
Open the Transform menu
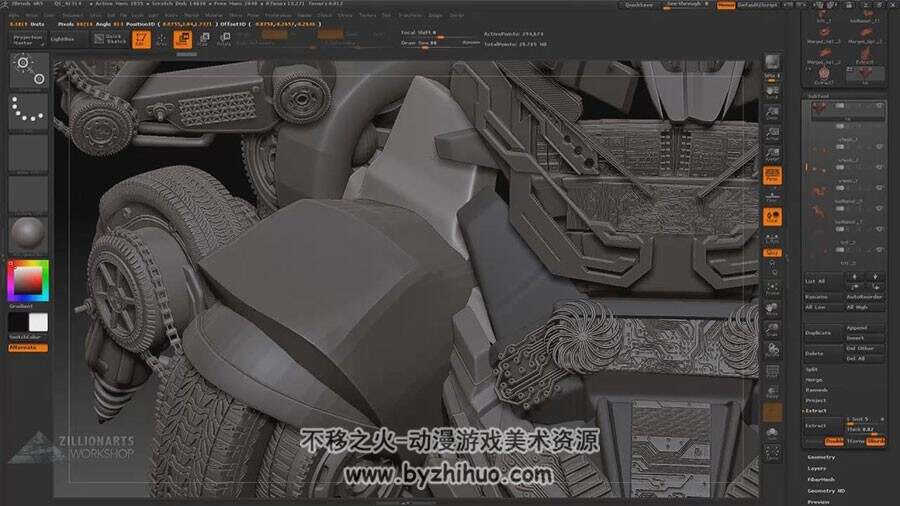click(x=410, y=15)
